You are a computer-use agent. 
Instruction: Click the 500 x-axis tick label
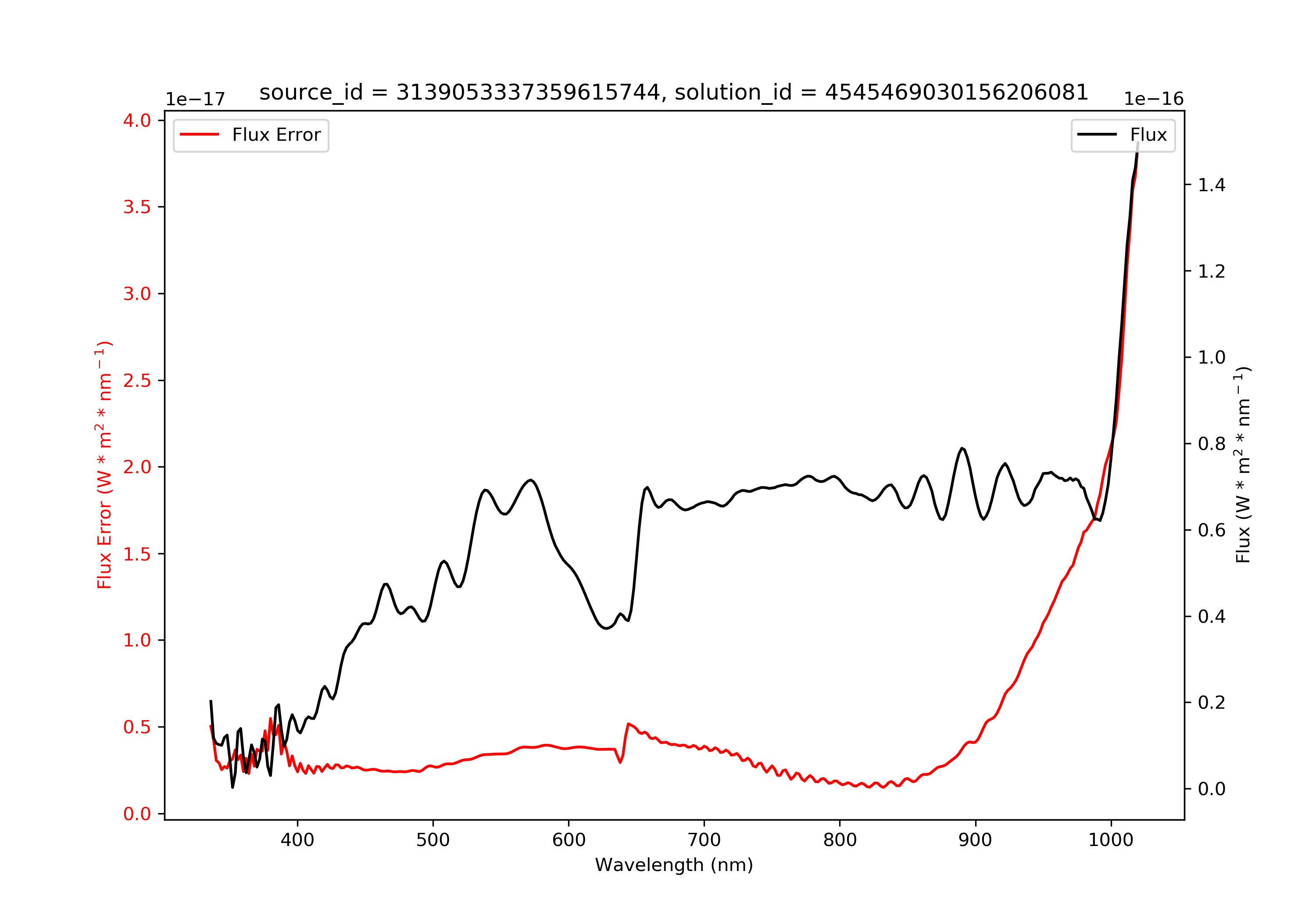tap(433, 840)
